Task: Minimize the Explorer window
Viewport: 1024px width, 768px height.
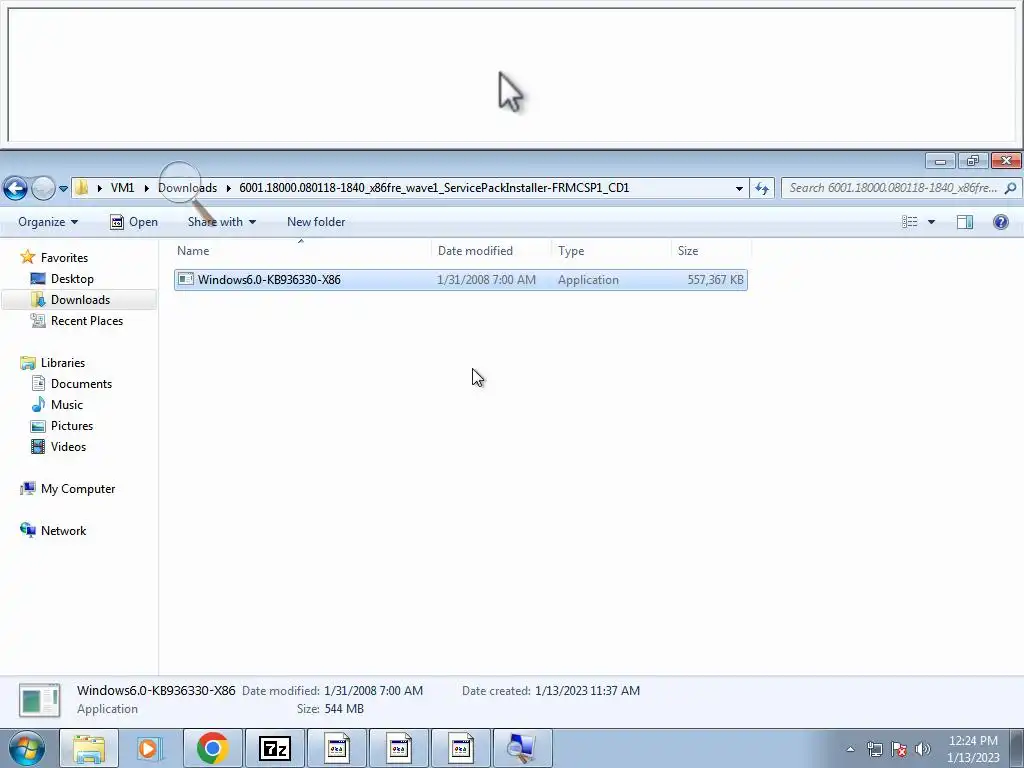Action: click(x=940, y=161)
